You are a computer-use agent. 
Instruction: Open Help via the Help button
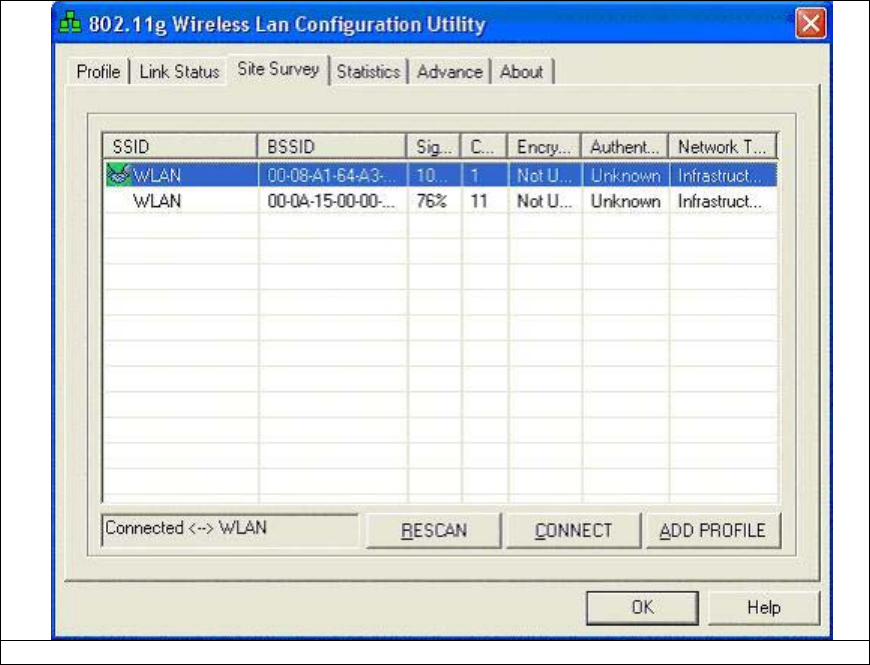click(763, 607)
